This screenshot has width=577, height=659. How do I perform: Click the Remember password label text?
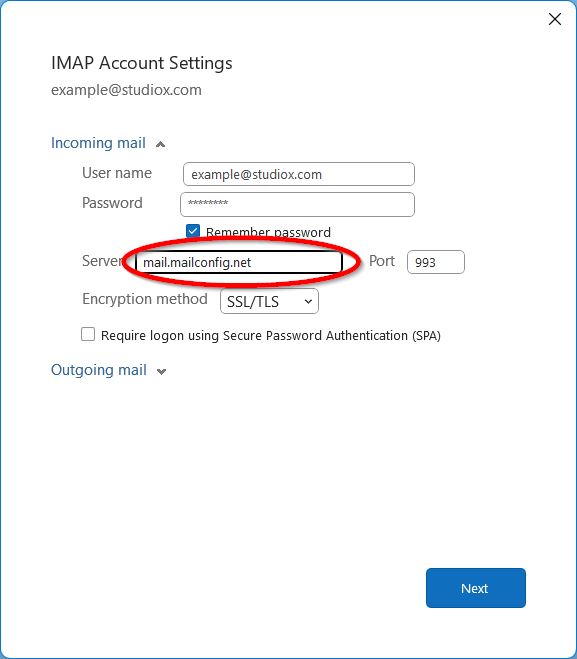pyautogui.click(x=268, y=232)
